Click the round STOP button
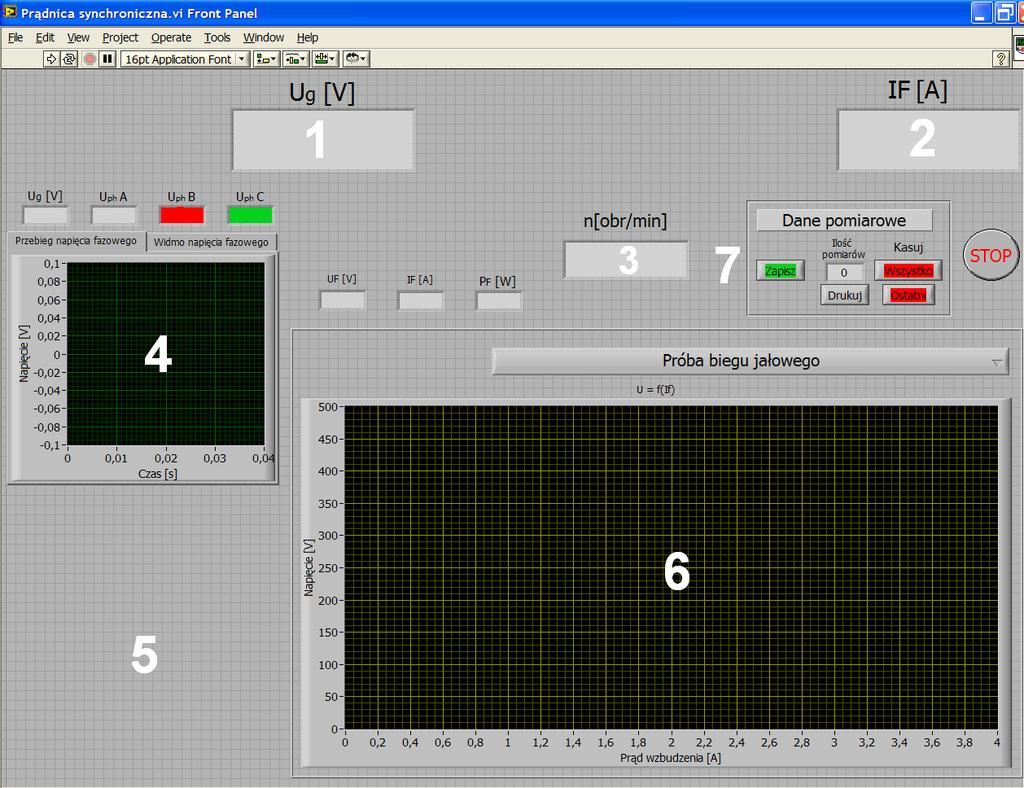Image resolution: width=1024 pixels, height=788 pixels. (991, 255)
